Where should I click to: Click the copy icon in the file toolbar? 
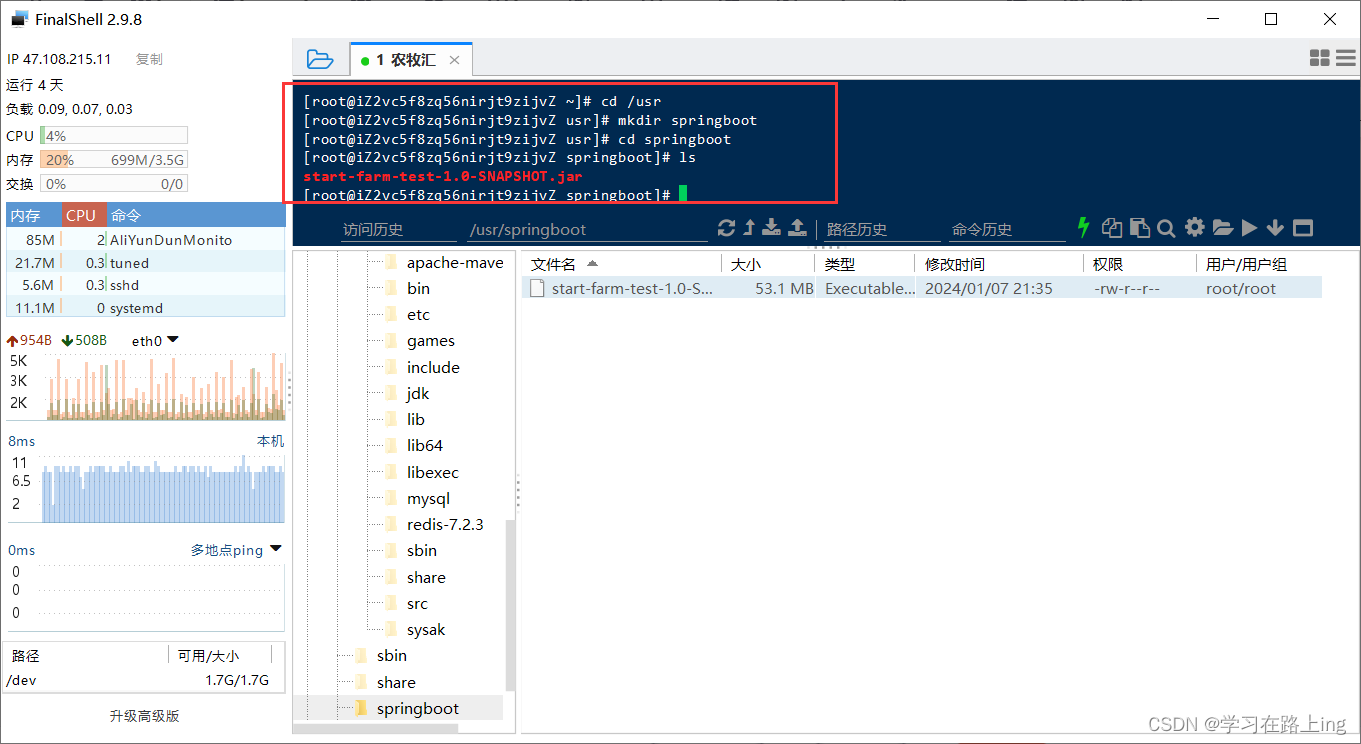[x=1111, y=228]
